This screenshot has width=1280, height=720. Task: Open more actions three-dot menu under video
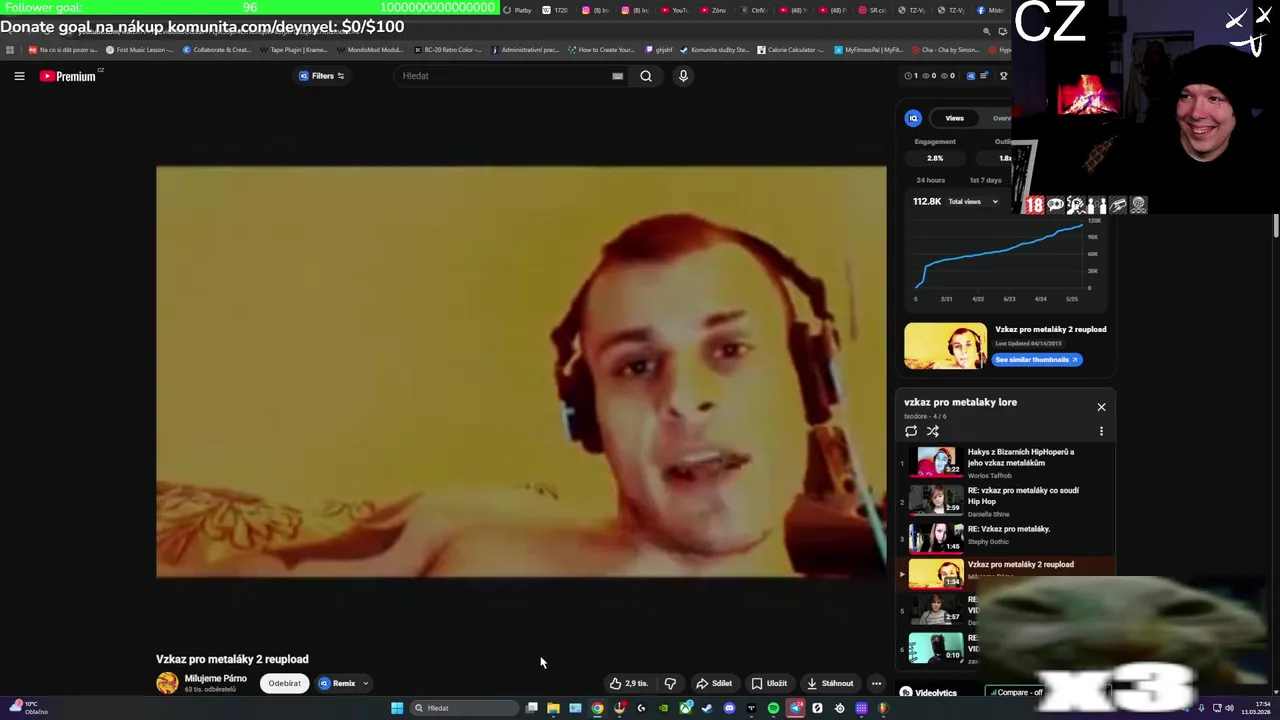(x=876, y=684)
